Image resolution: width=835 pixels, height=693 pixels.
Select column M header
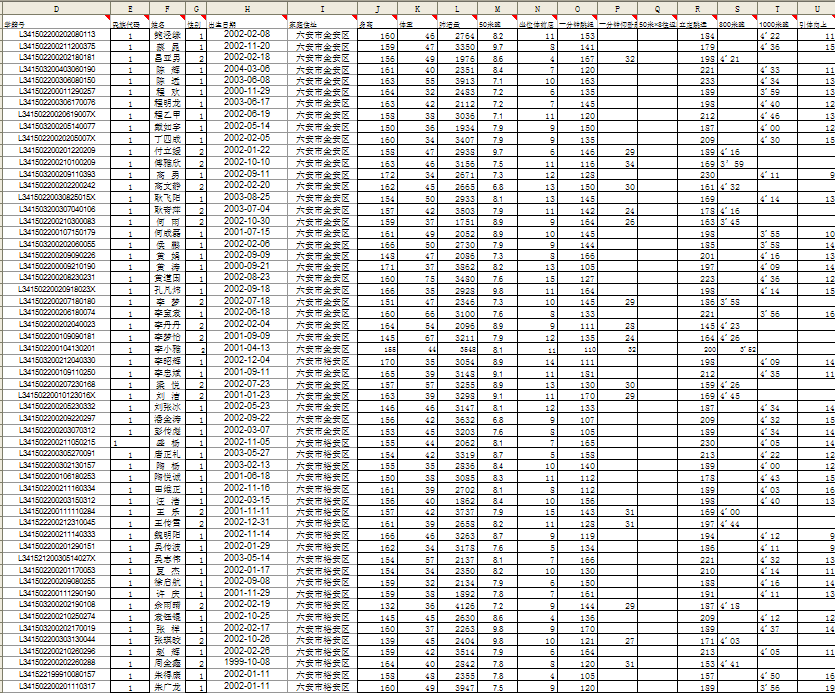click(x=497, y=9)
